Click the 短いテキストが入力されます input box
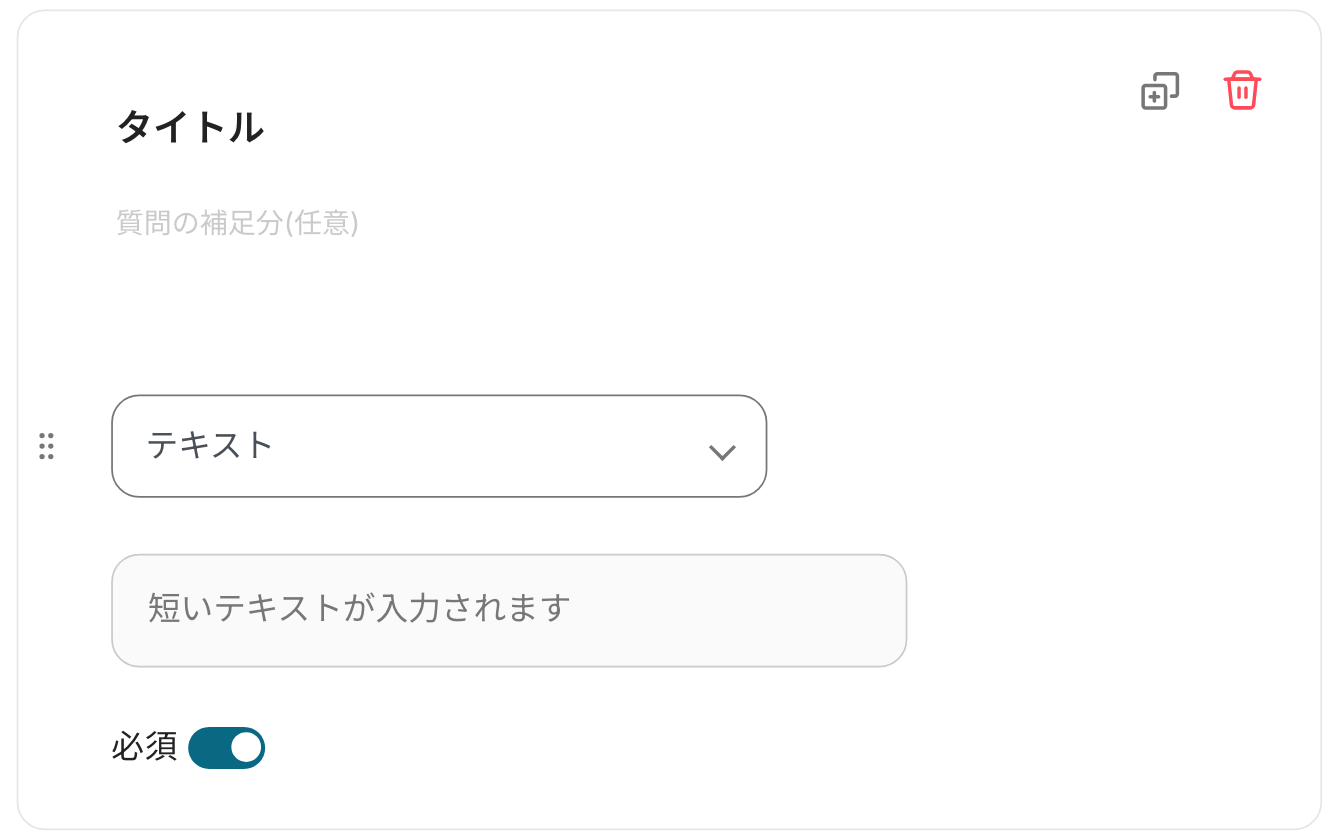 [508, 610]
